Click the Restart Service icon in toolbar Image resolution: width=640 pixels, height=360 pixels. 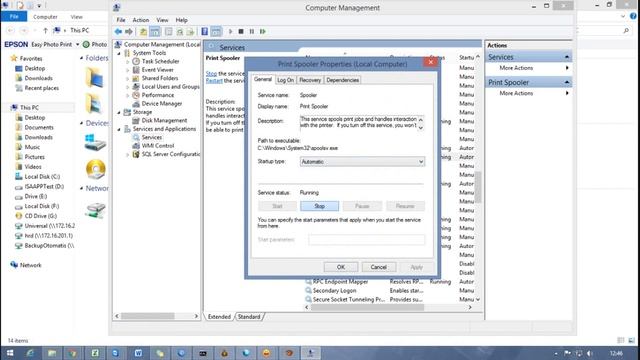point(262,31)
